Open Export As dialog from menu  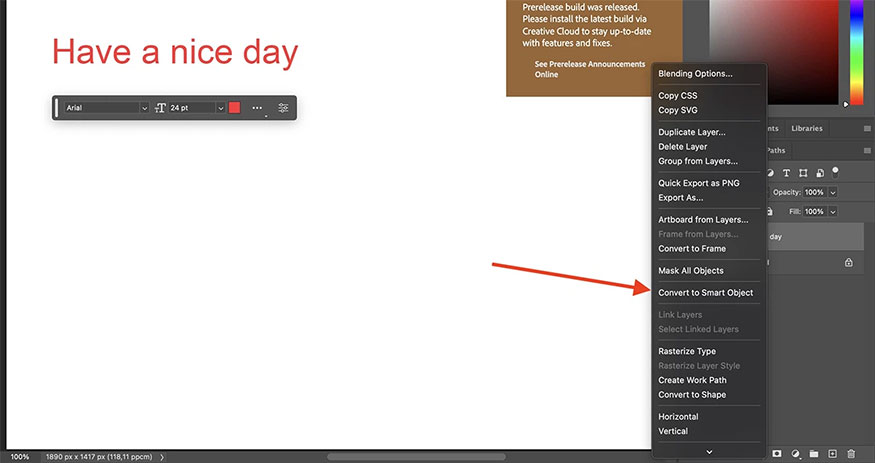tap(680, 197)
